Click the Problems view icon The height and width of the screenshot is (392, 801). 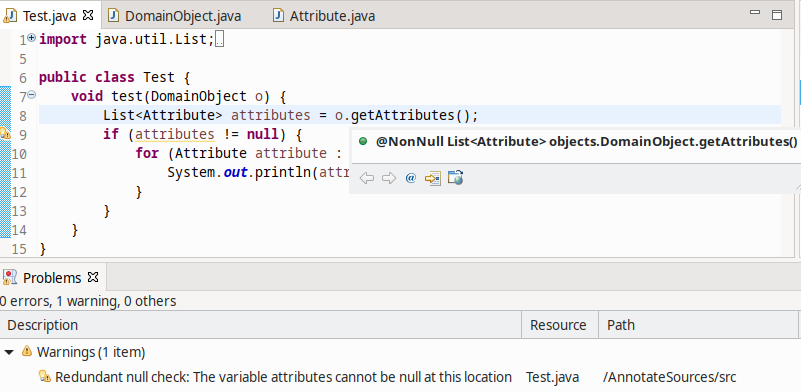(x=10, y=278)
